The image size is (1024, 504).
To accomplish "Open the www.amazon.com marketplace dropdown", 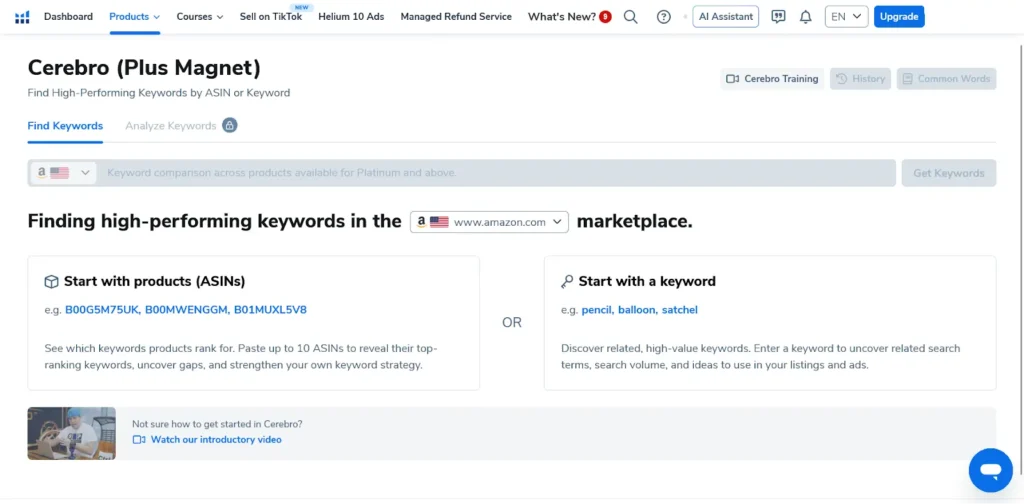I will [x=489, y=222].
